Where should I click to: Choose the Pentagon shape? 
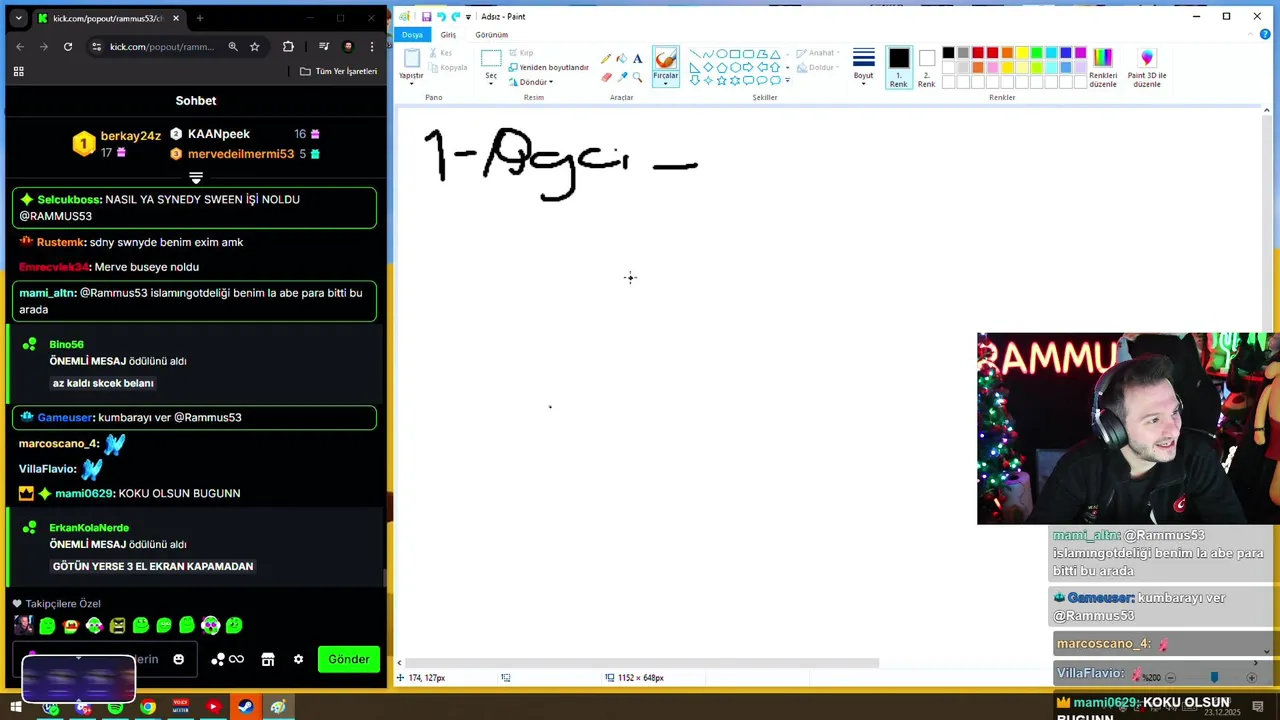721,68
